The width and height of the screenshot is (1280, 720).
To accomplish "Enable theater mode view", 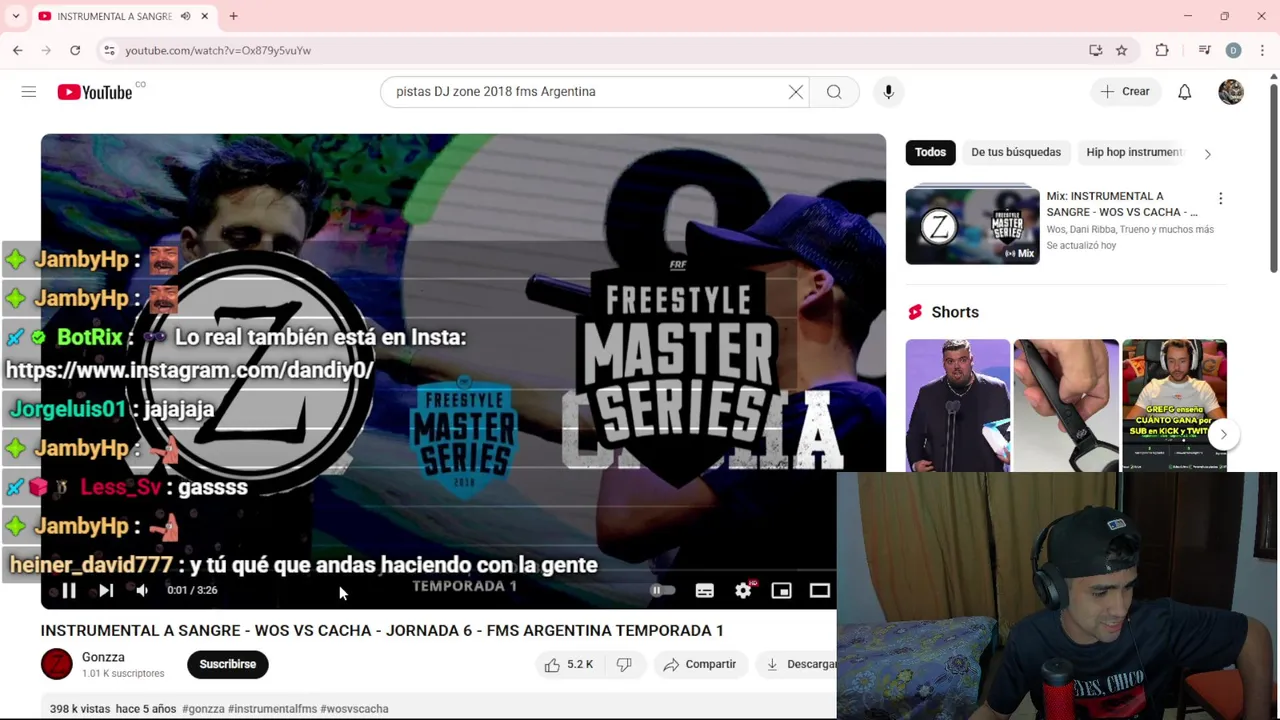I will pos(820,590).
